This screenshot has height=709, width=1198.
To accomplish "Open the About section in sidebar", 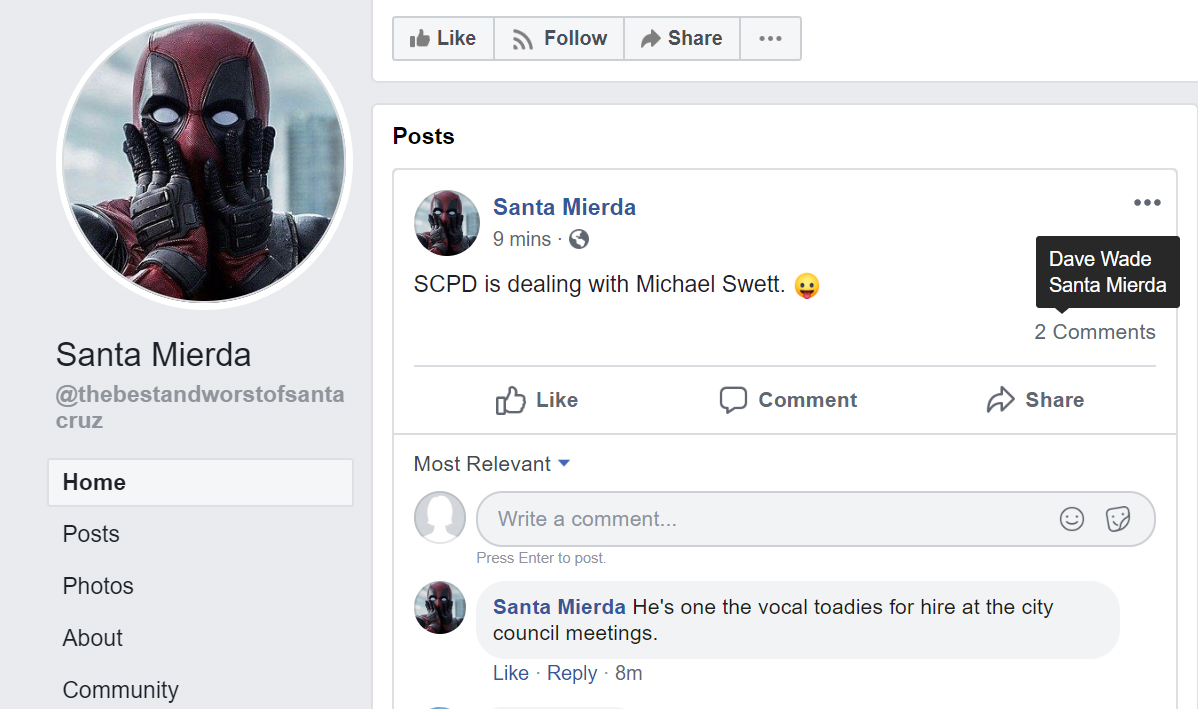I will click(x=93, y=638).
